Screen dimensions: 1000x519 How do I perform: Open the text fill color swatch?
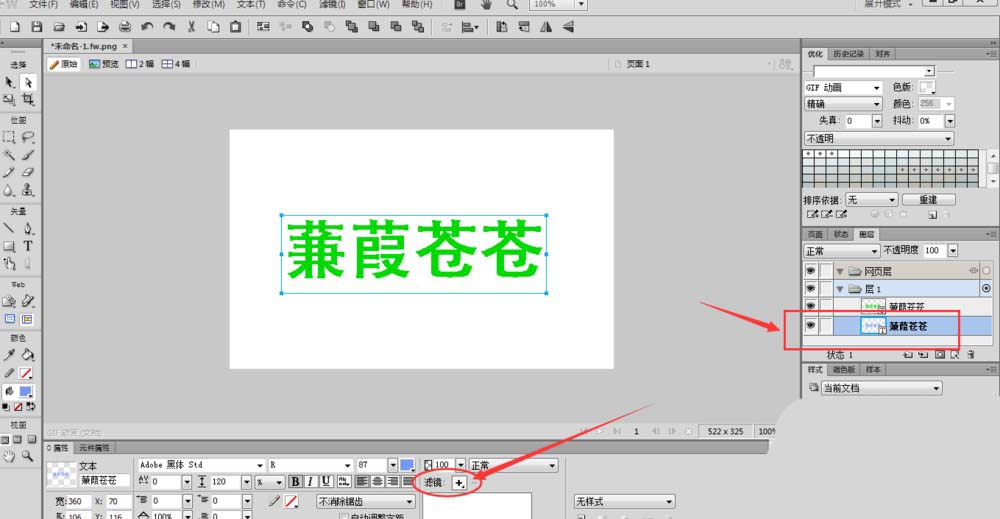coord(407,466)
